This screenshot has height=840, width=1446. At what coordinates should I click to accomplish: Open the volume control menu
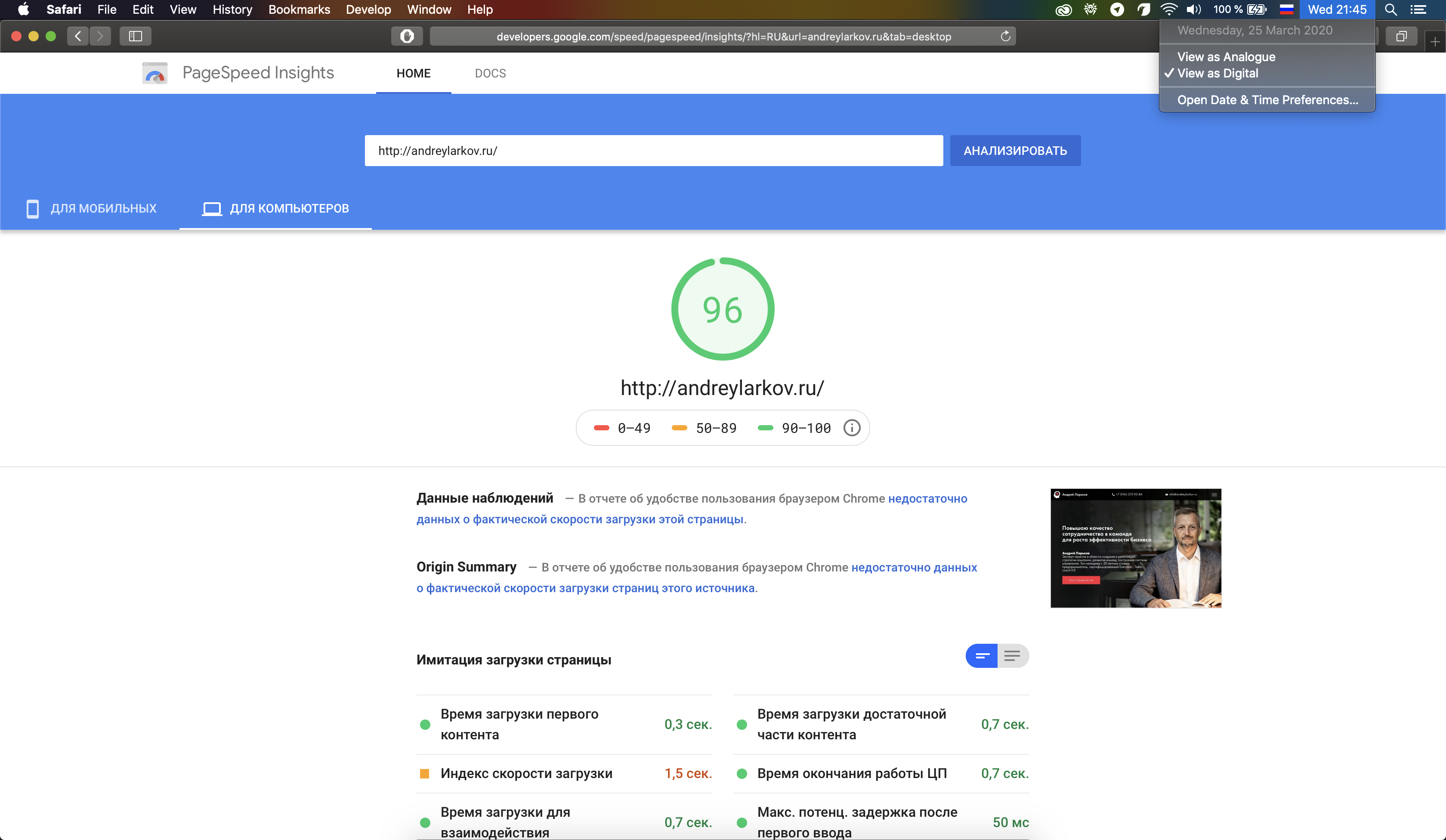click(1194, 9)
